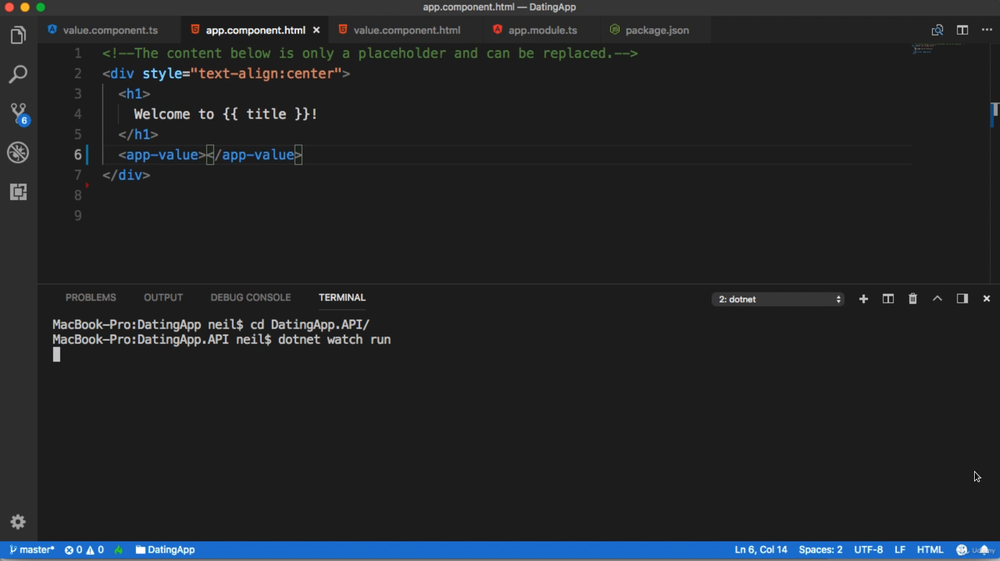Open the editor more actions ellipsis
The height and width of the screenshot is (561, 1000).
pos(987,30)
